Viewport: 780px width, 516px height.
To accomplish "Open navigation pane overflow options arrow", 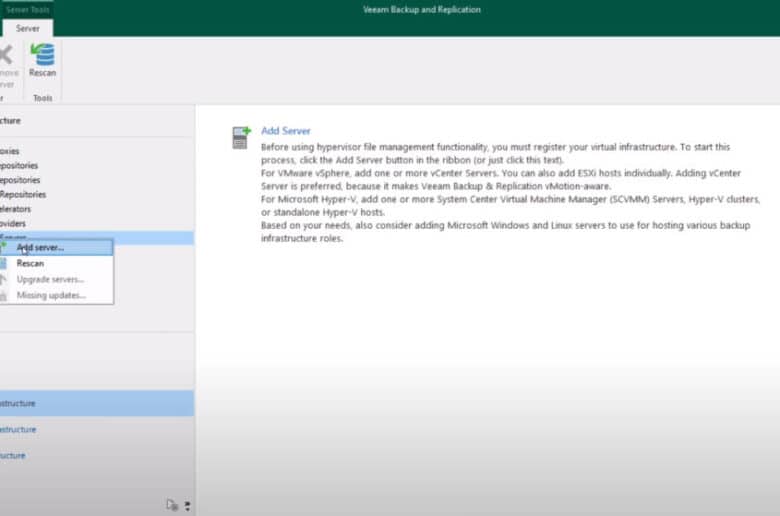I will point(188,506).
